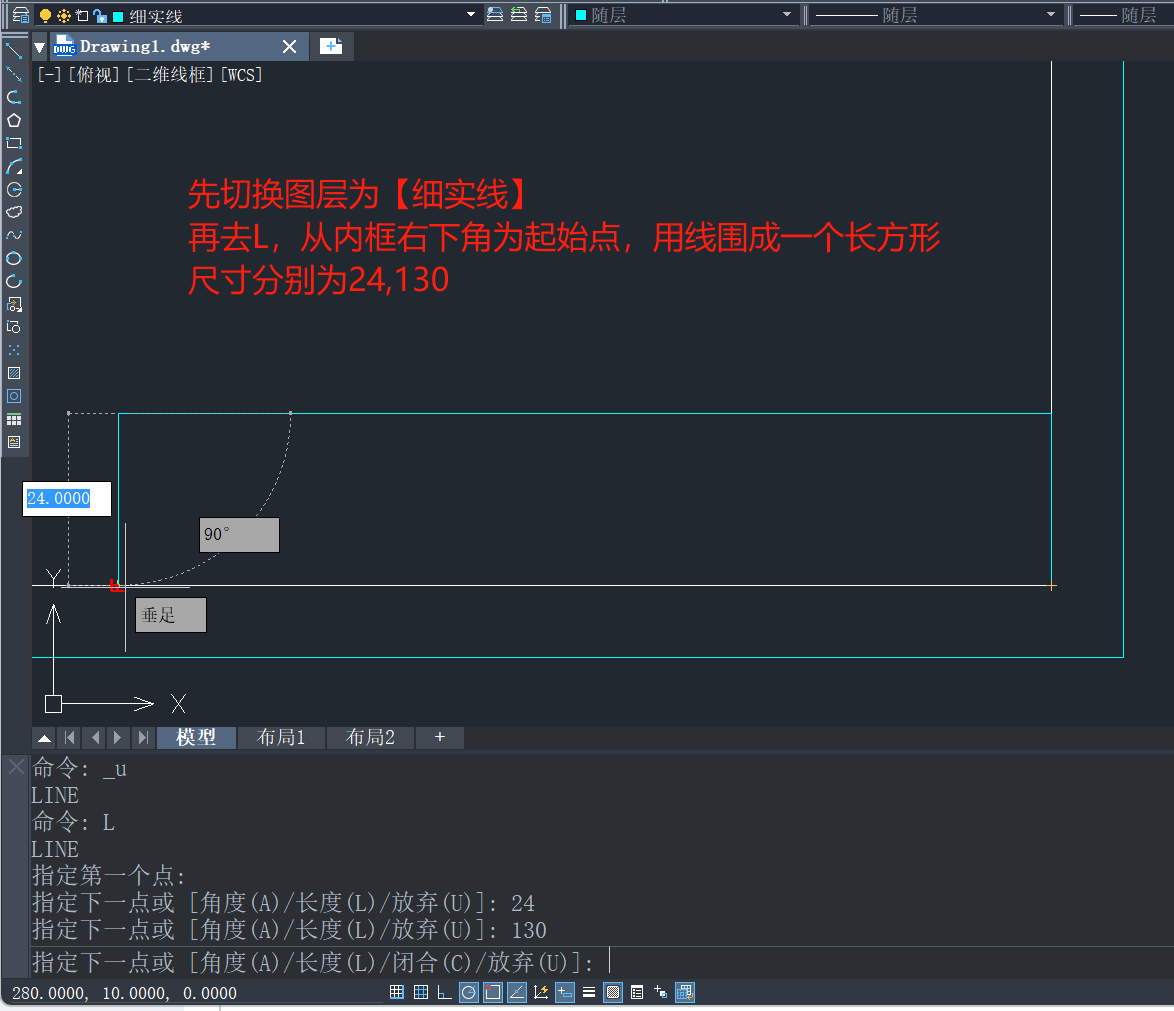
Task: Open the linetype 随层 dropdown
Action: pos(1050,15)
